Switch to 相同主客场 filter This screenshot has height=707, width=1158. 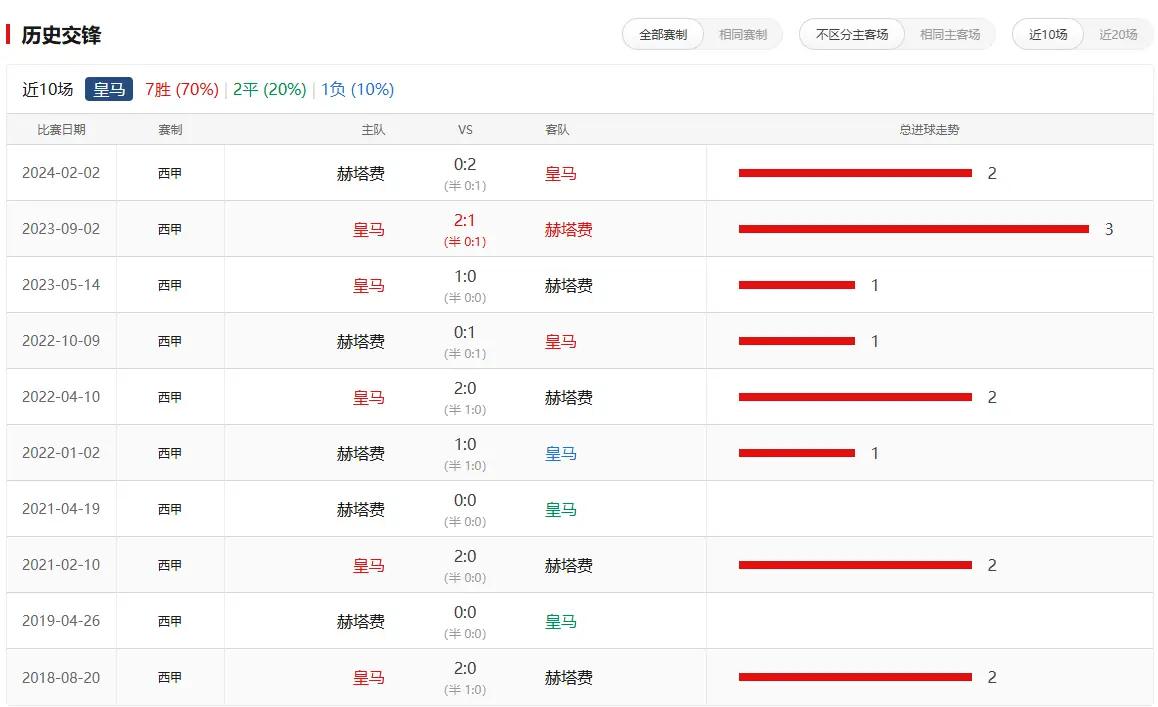[x=950, y=35]
